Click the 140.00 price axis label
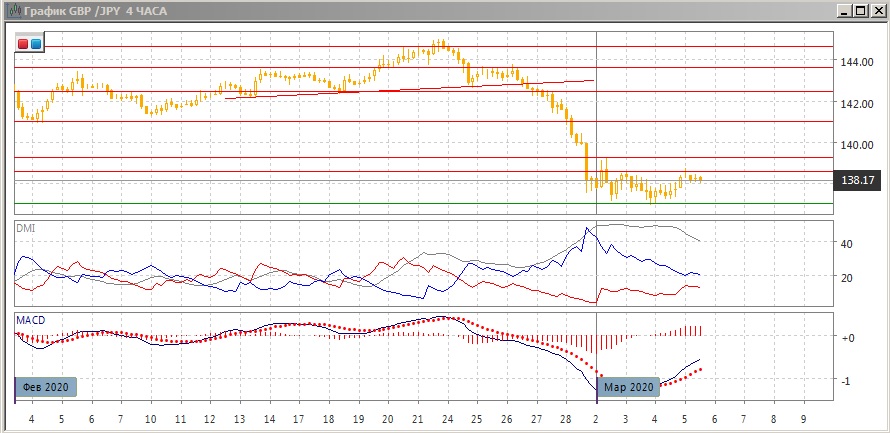Screen dimensions: 890x433 coord(857,144)
